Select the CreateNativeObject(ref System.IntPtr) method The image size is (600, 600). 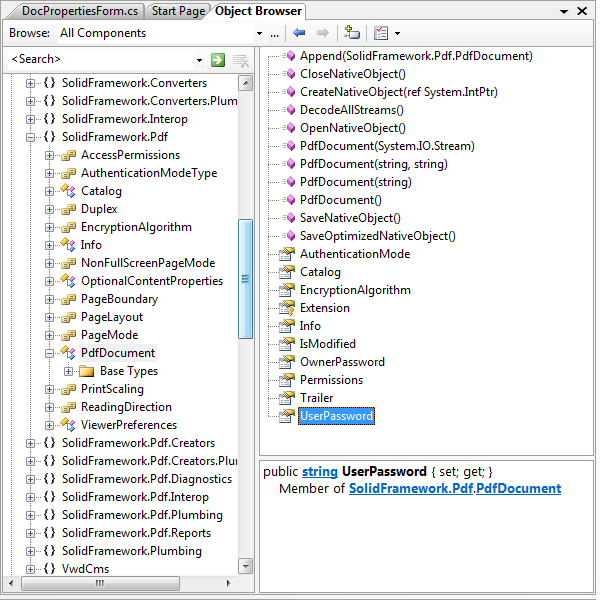coord(399,92)
